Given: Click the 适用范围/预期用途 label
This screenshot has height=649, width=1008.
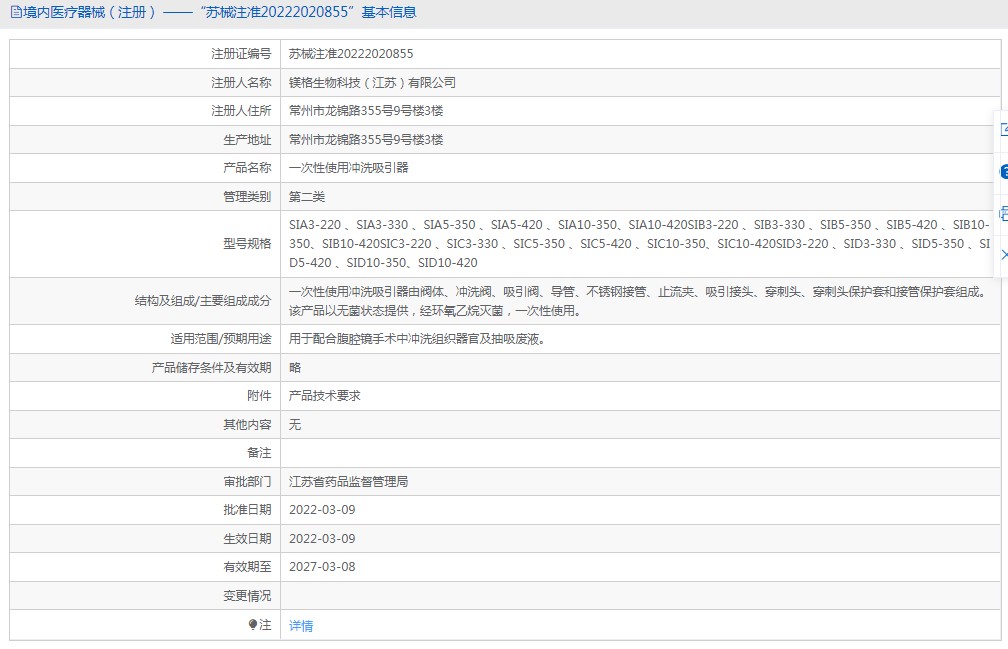Looking at the screenshot, I should coord(220,339).
